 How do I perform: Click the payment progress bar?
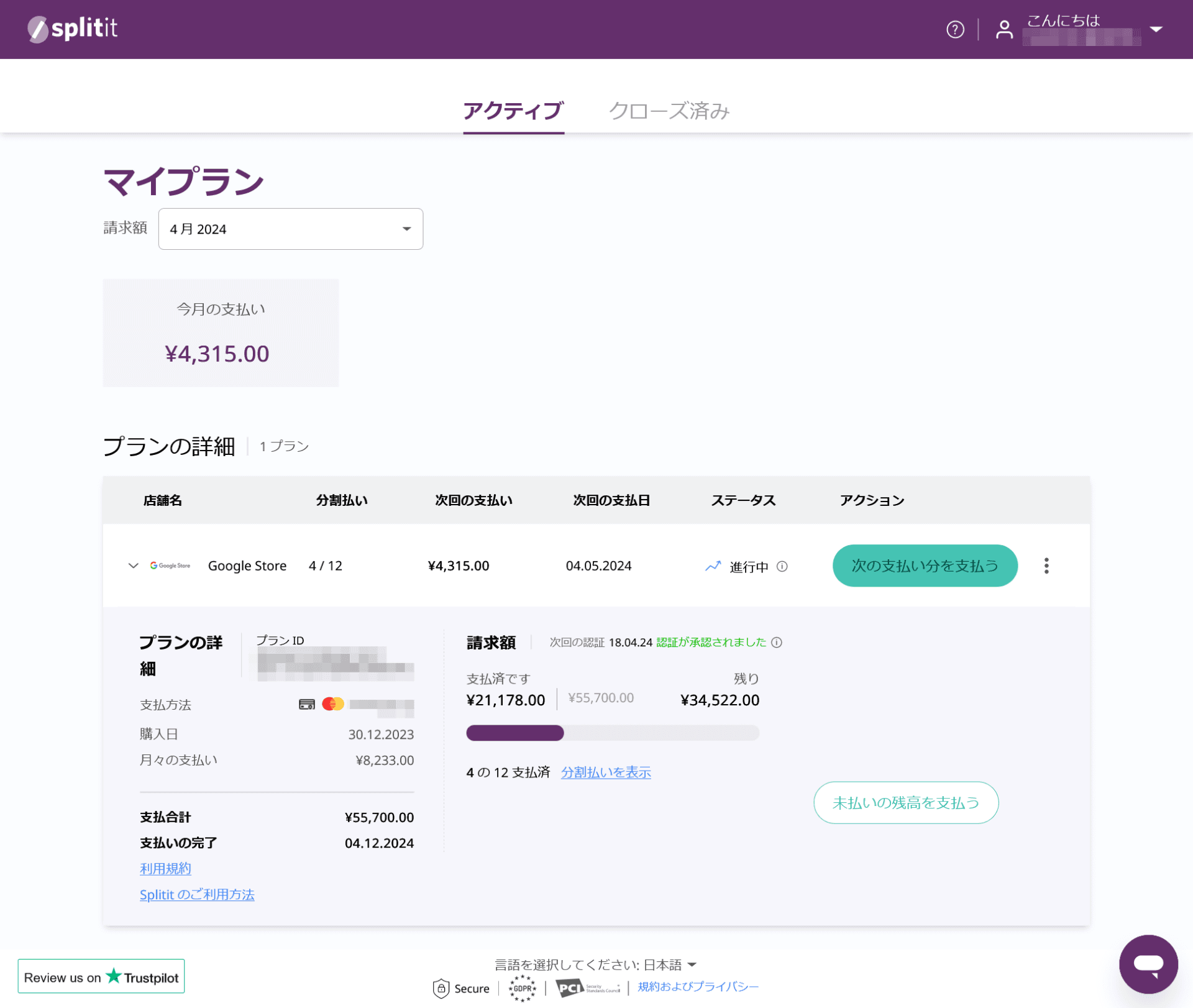[x=612, y=733]
